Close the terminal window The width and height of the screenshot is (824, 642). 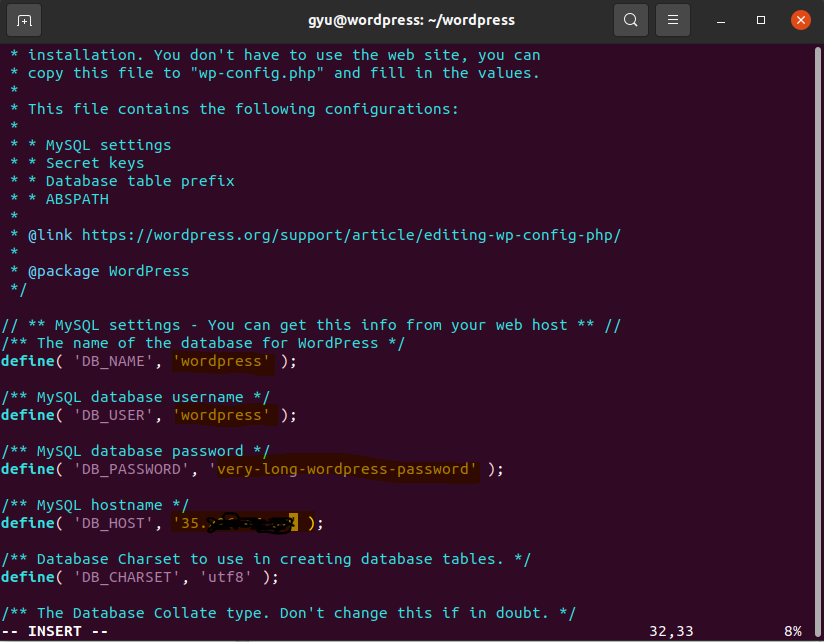(800, 20)
